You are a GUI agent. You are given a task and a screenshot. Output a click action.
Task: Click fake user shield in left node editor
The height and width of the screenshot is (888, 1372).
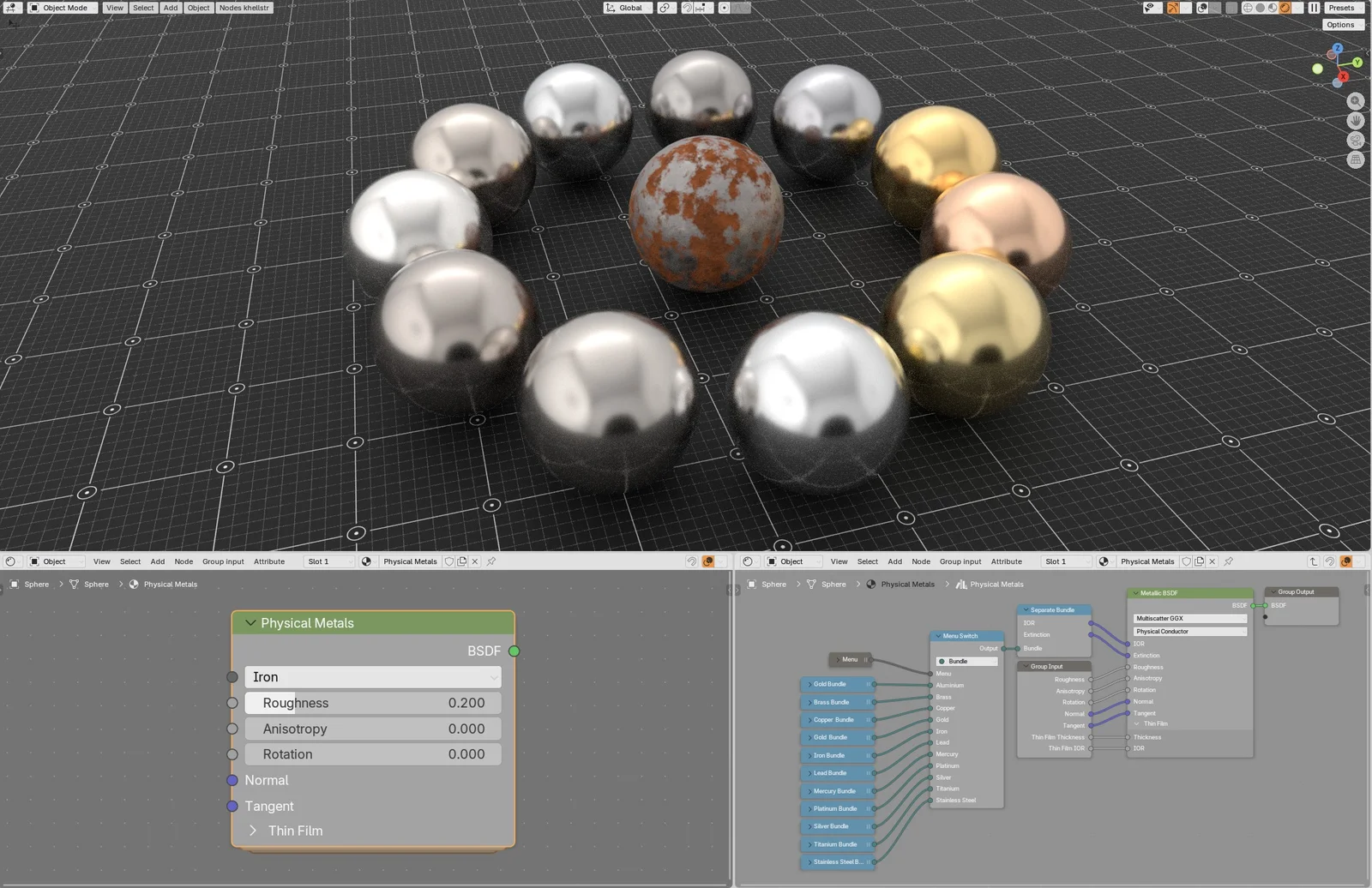449,561
